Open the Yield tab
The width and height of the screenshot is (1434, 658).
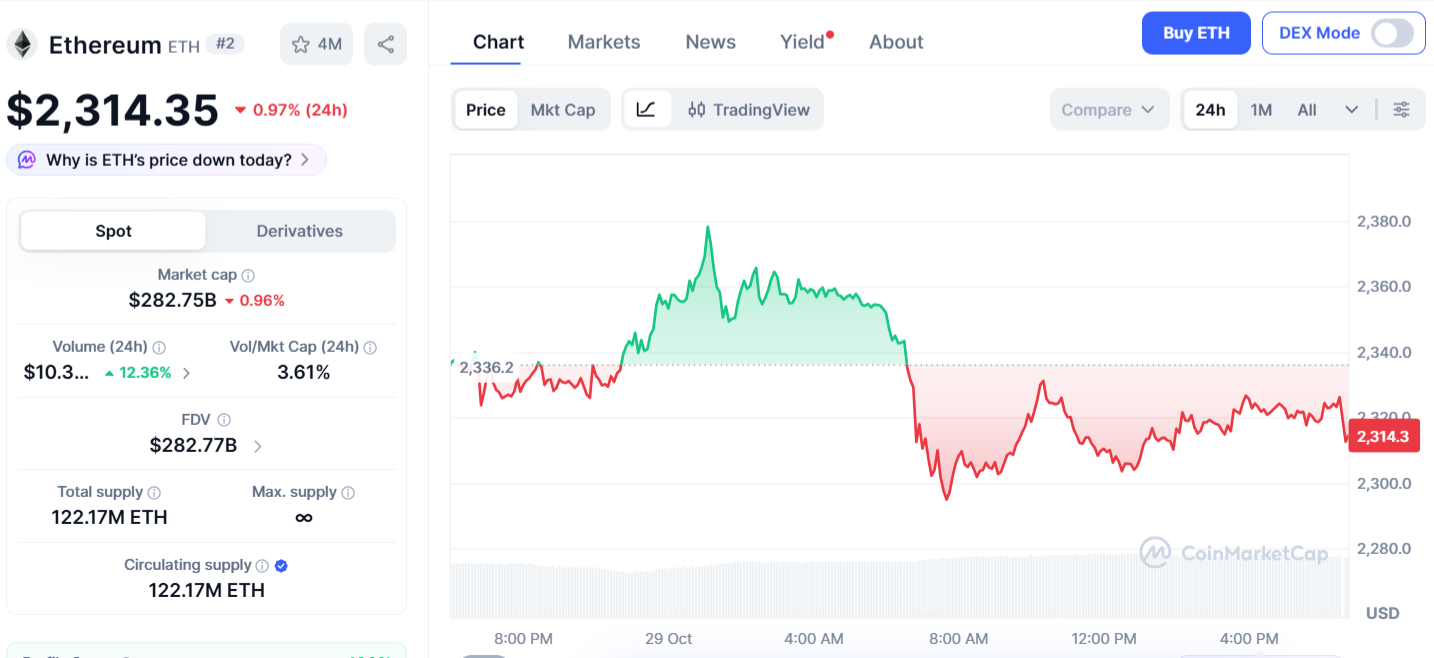pos(804,42)
